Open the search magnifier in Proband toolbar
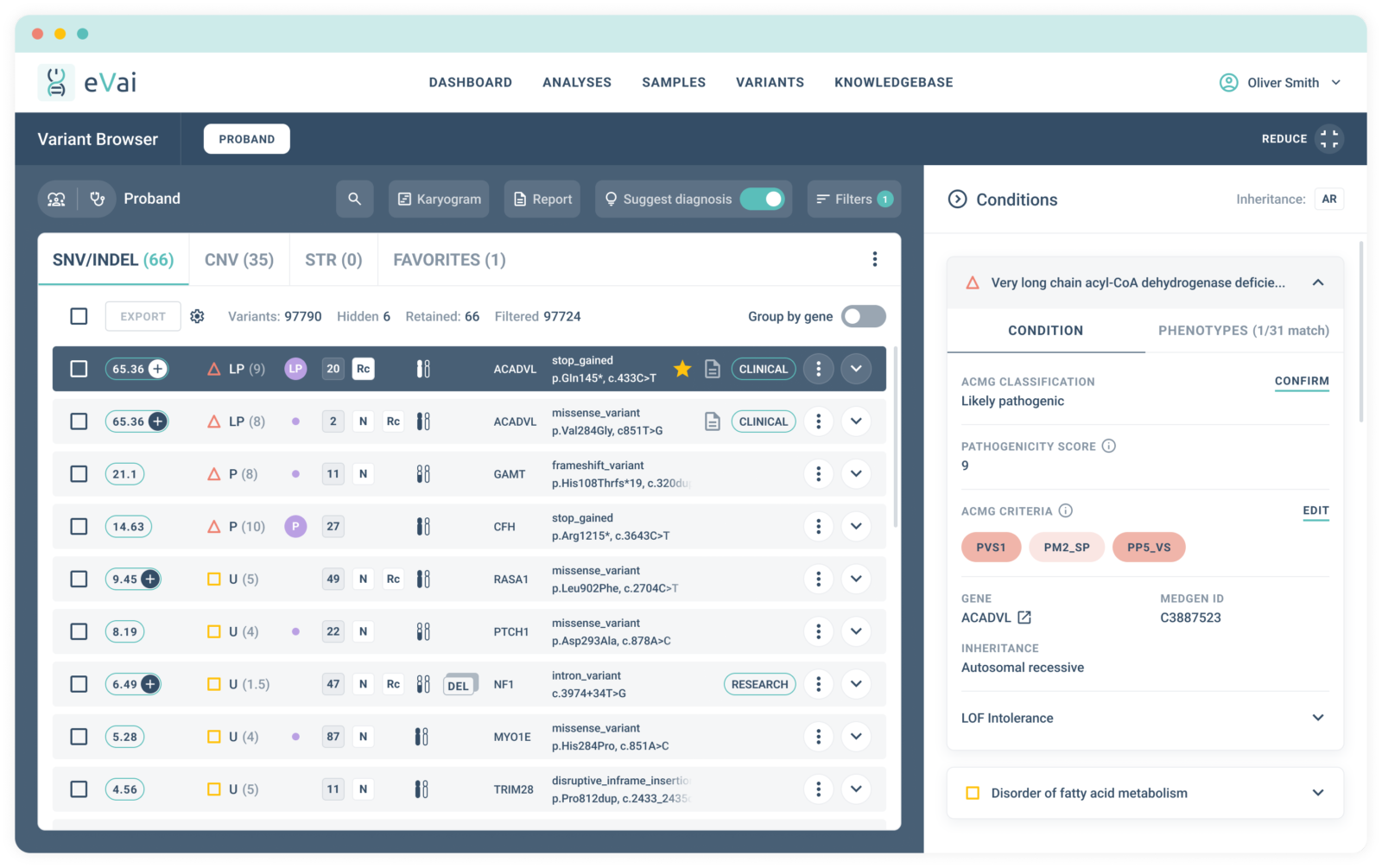 click(354, 199)
